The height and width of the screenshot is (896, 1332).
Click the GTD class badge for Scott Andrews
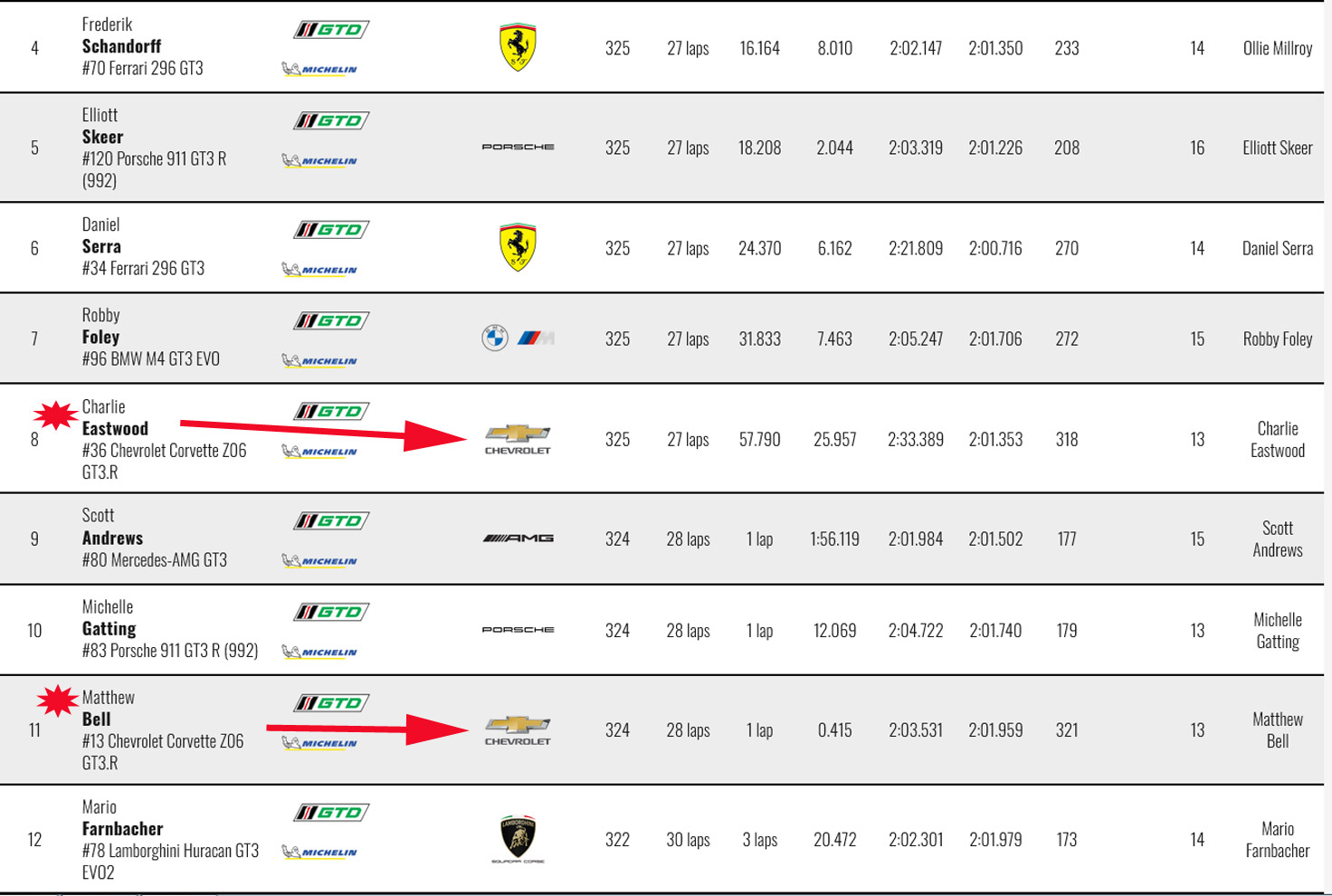(x=331, y=521)
